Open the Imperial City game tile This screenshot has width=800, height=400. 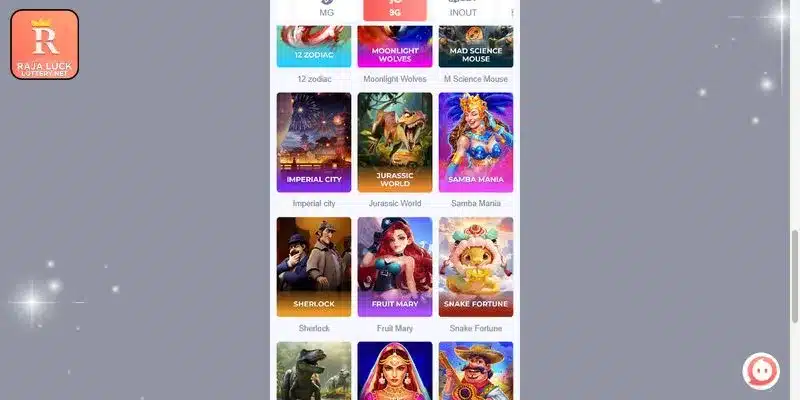(314, 142)
